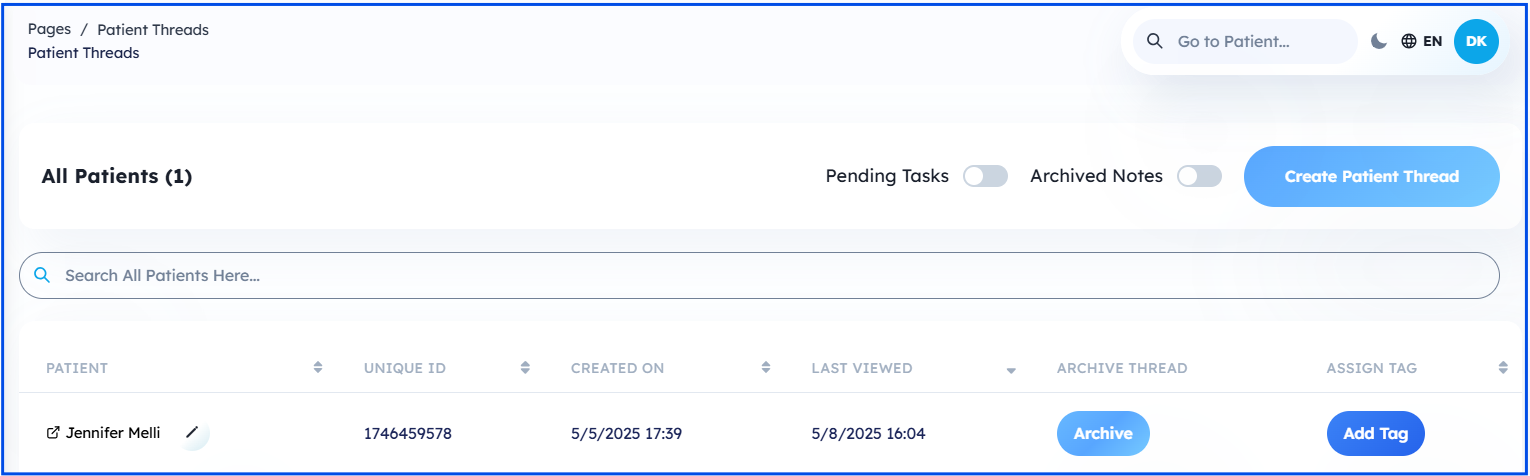This screenshot has width=1530, height=476.
Task: Click the Create Patient Thread button
Action: (1372, 176)
